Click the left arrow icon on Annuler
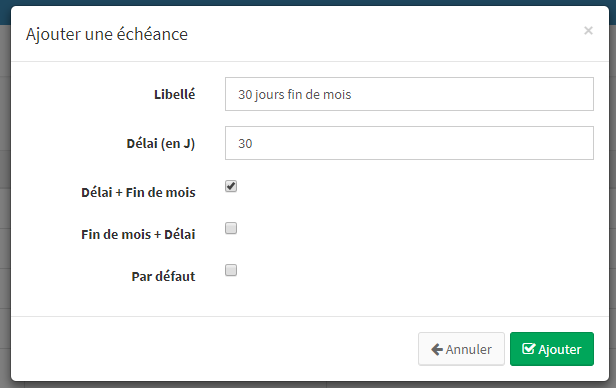 coord(437,349)
